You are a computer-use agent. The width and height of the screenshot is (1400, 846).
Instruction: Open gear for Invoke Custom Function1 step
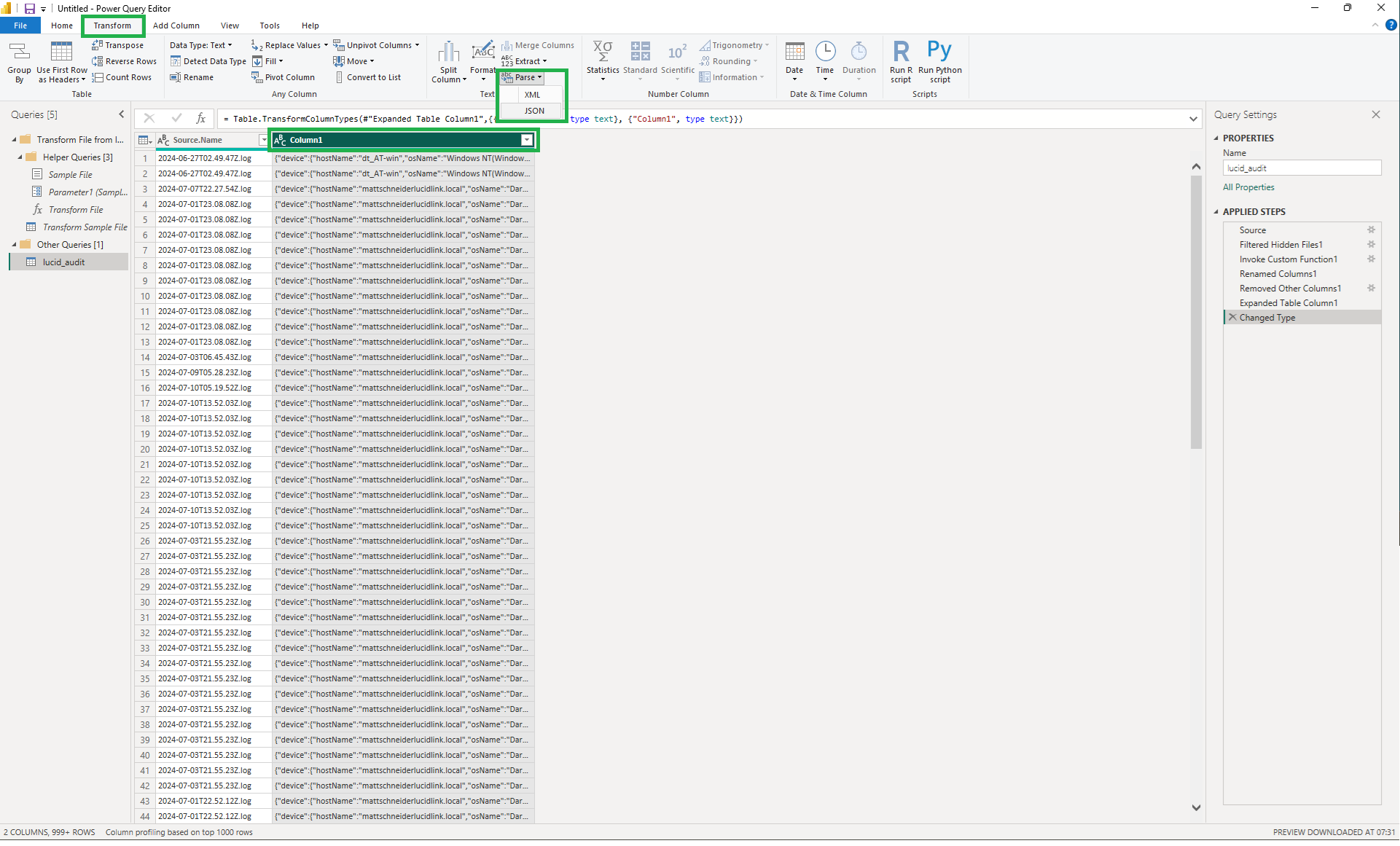tap(1371, 259)
